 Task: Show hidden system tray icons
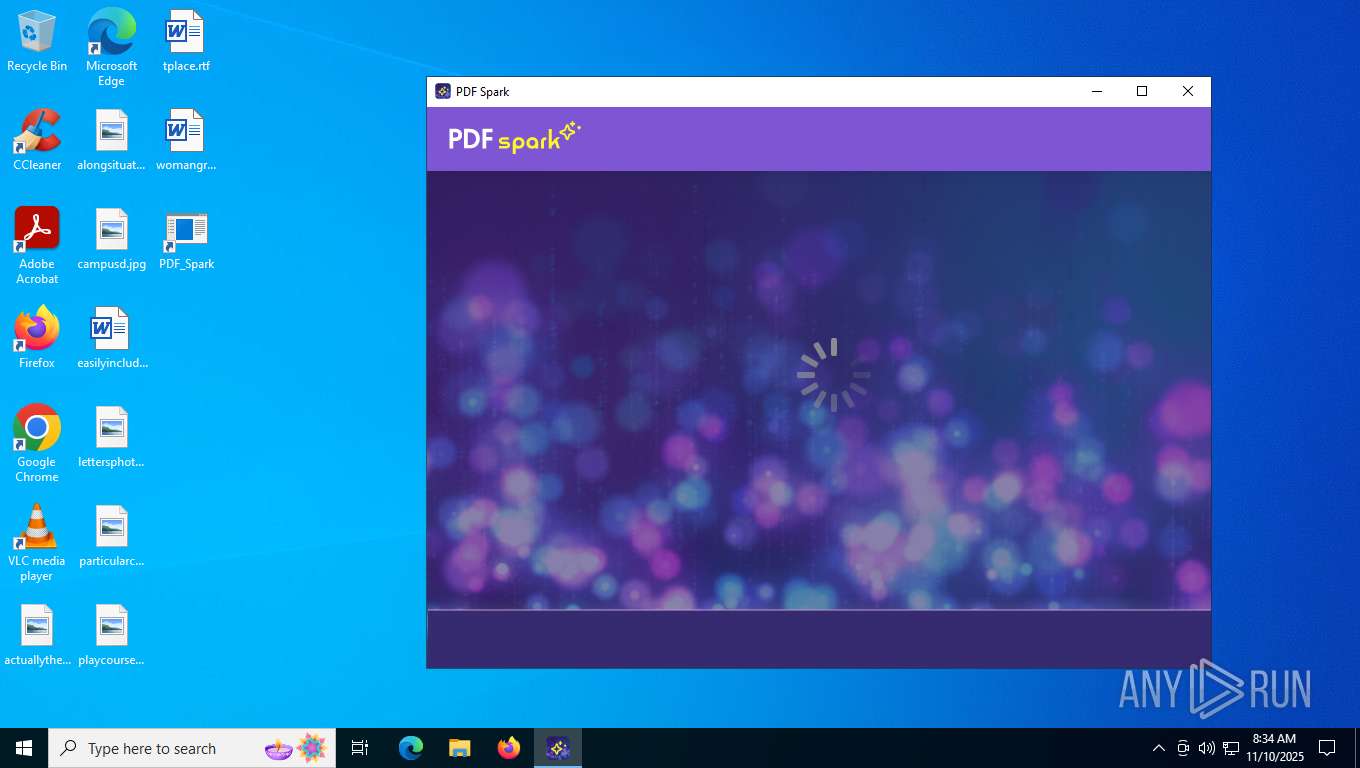[x=1159, y=748]
